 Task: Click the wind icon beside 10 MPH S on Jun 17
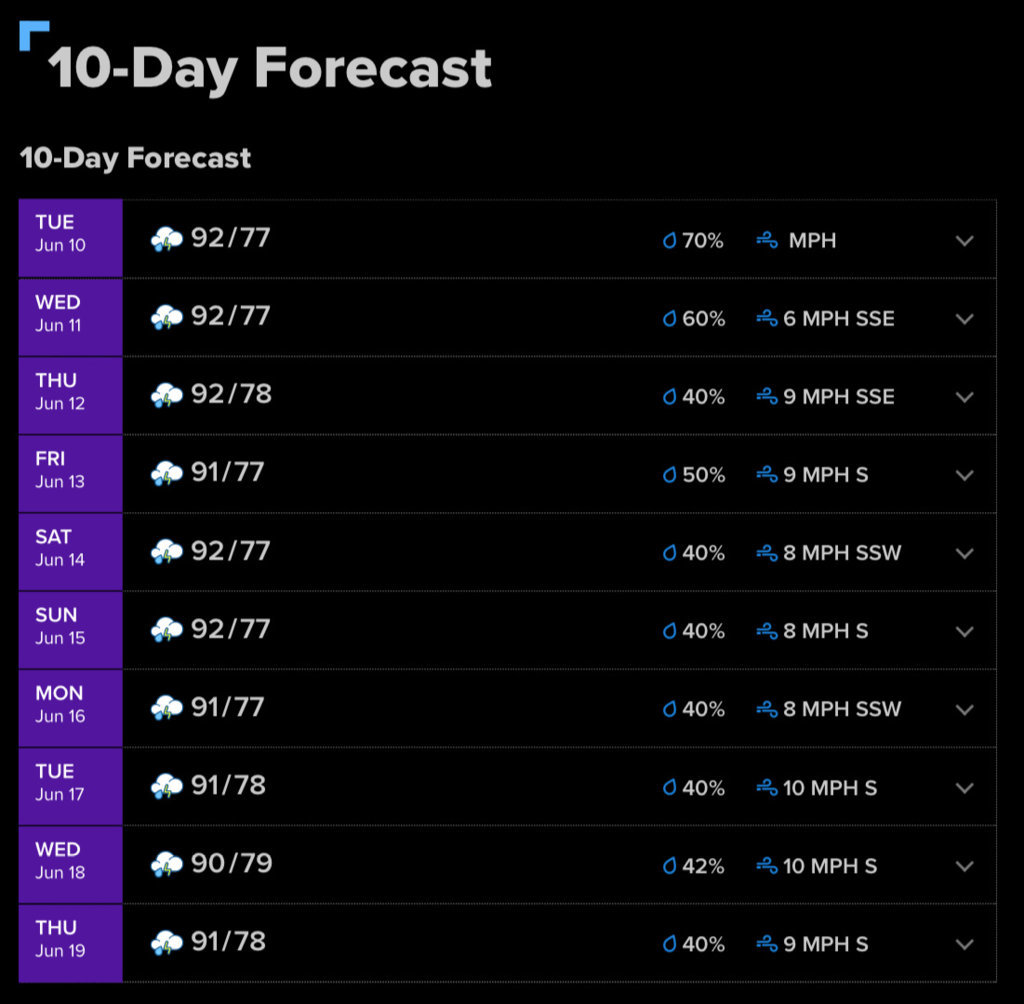pyautogui.click(x=767, y=788)
